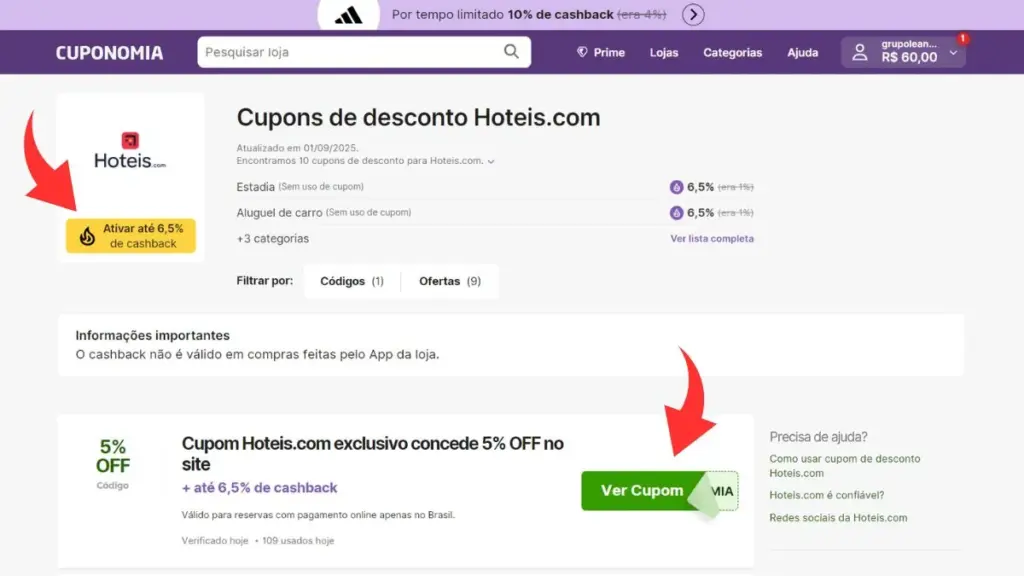The image size is (1024, 576).
Task: Click cashback drop icon beside Aluguel de carro
Action: (x=676, y=213)
